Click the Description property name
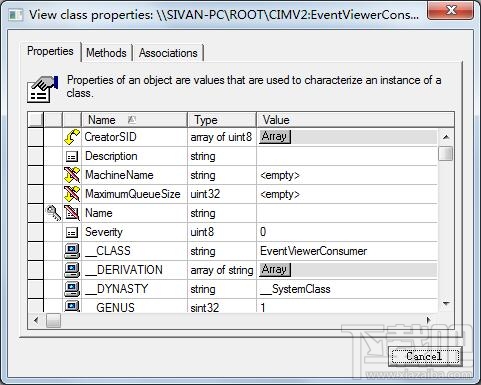 (x=111, y=156)
